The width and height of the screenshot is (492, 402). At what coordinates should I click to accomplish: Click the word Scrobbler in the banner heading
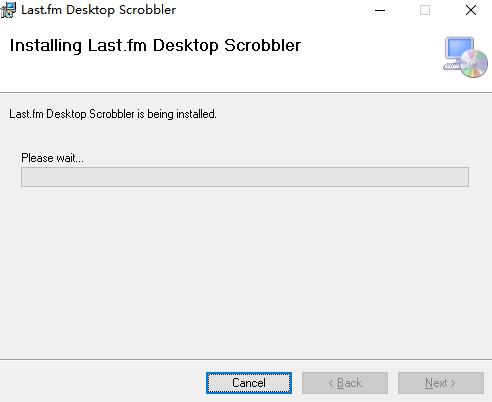point(263,45)
